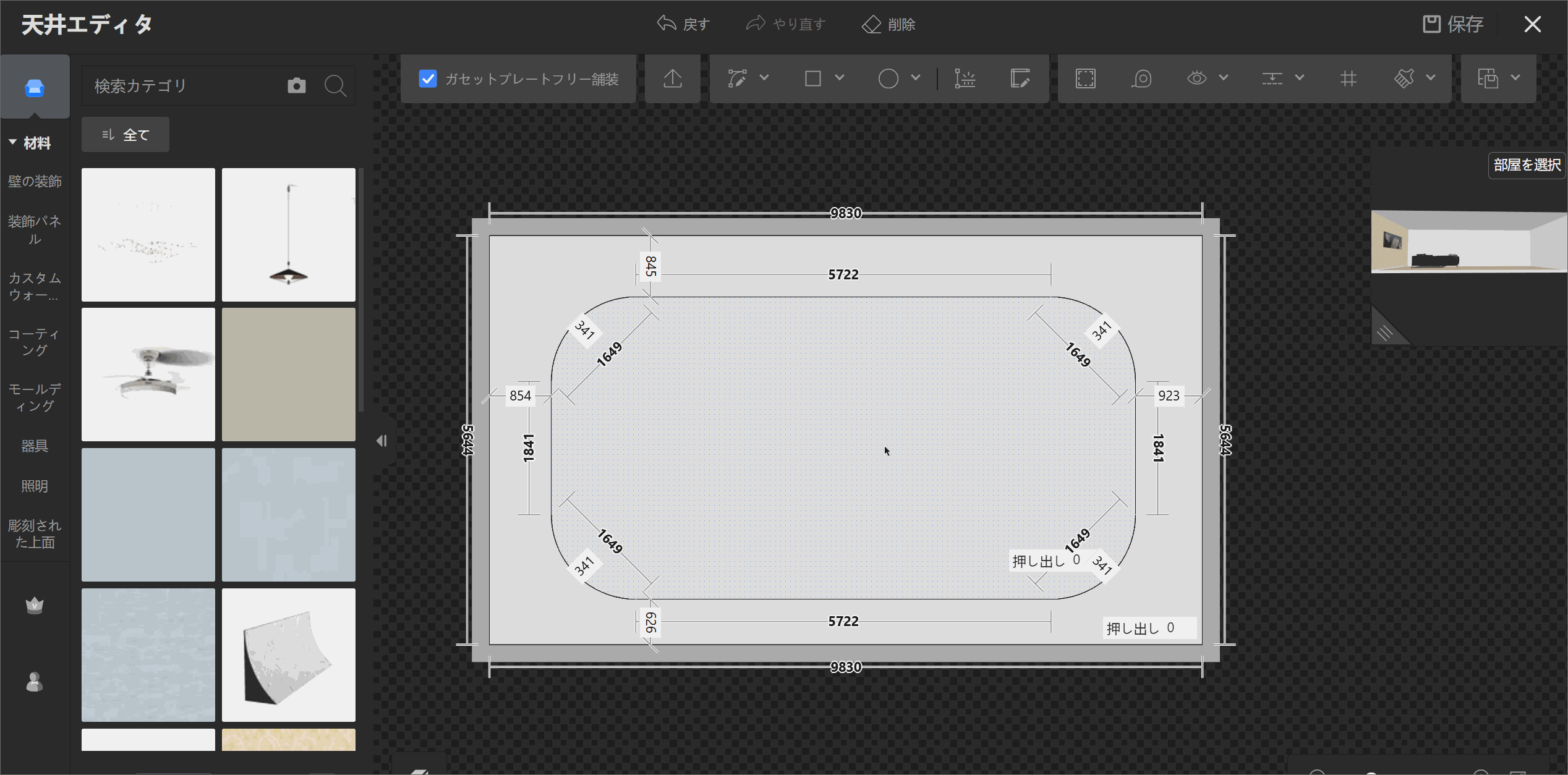Image resolution: width=1568 pixels, height=775 pixels.
Task: Click the 3D room preview thumbnail
Action: 1469,242
